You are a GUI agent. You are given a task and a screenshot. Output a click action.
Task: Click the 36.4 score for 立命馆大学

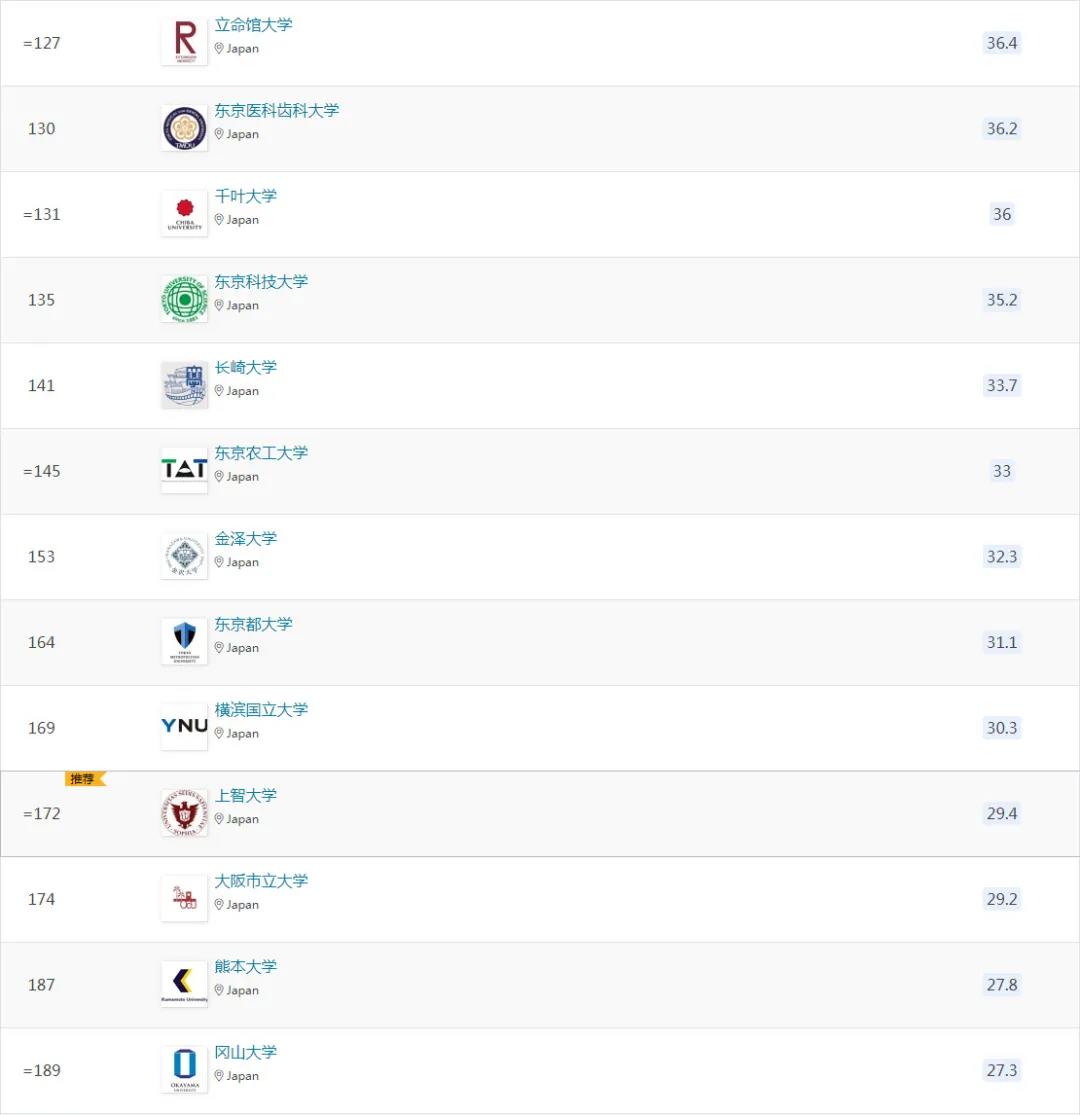tap(1002, 43)
